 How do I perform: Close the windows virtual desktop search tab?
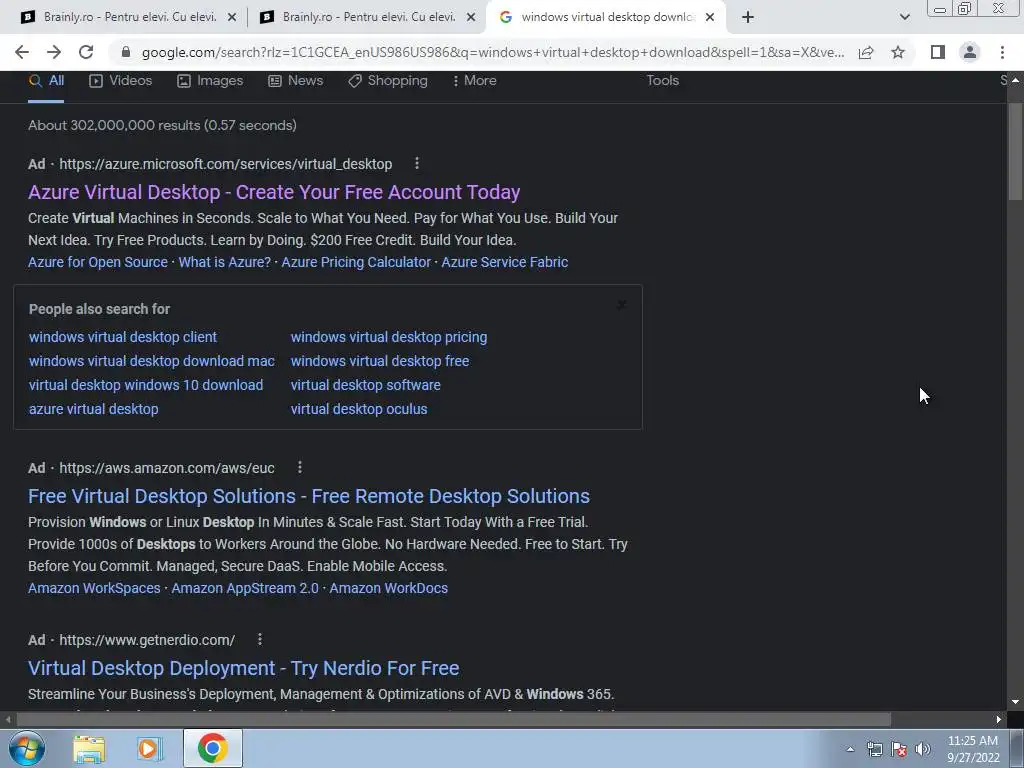(x=710, y=17)
